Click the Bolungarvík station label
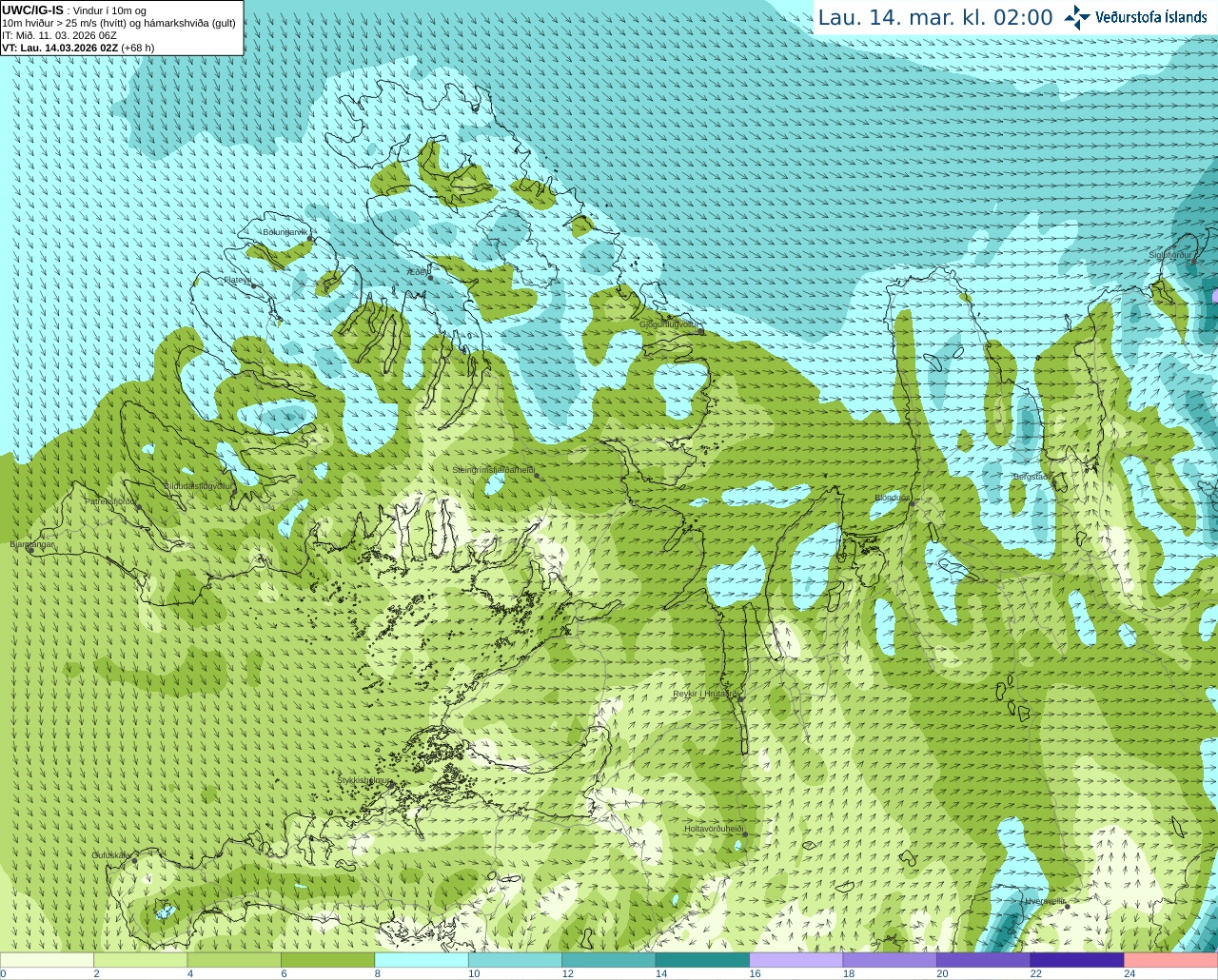Image resolution: width=1218 pixels, height=980 pixels. [x=285, y=231]
